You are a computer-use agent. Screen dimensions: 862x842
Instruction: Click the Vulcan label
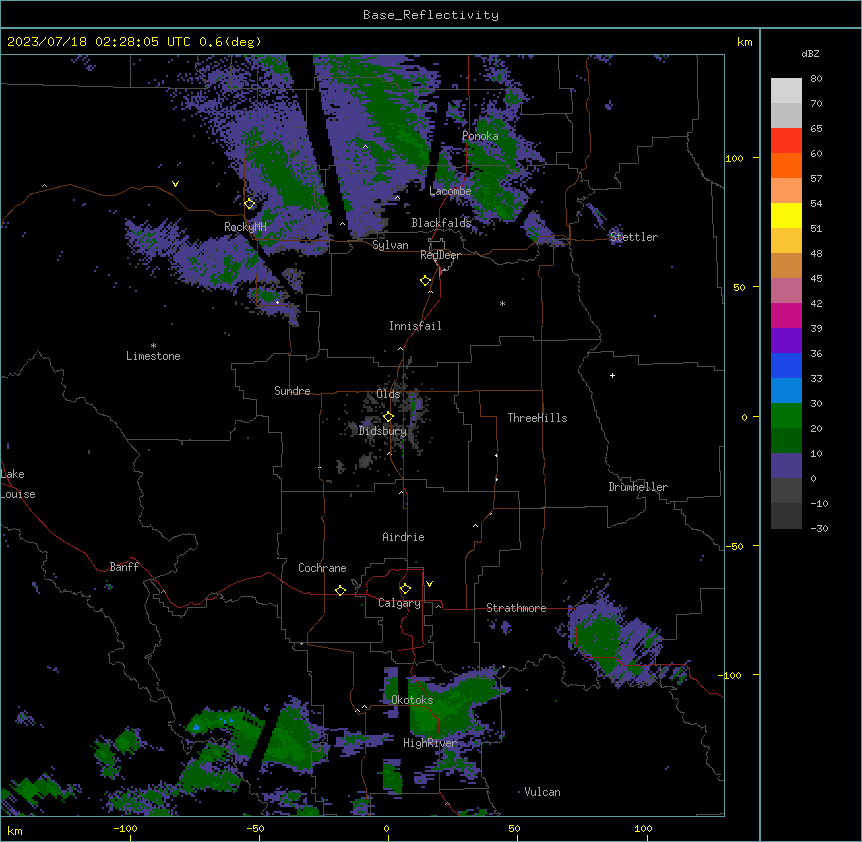coord(543,792)
